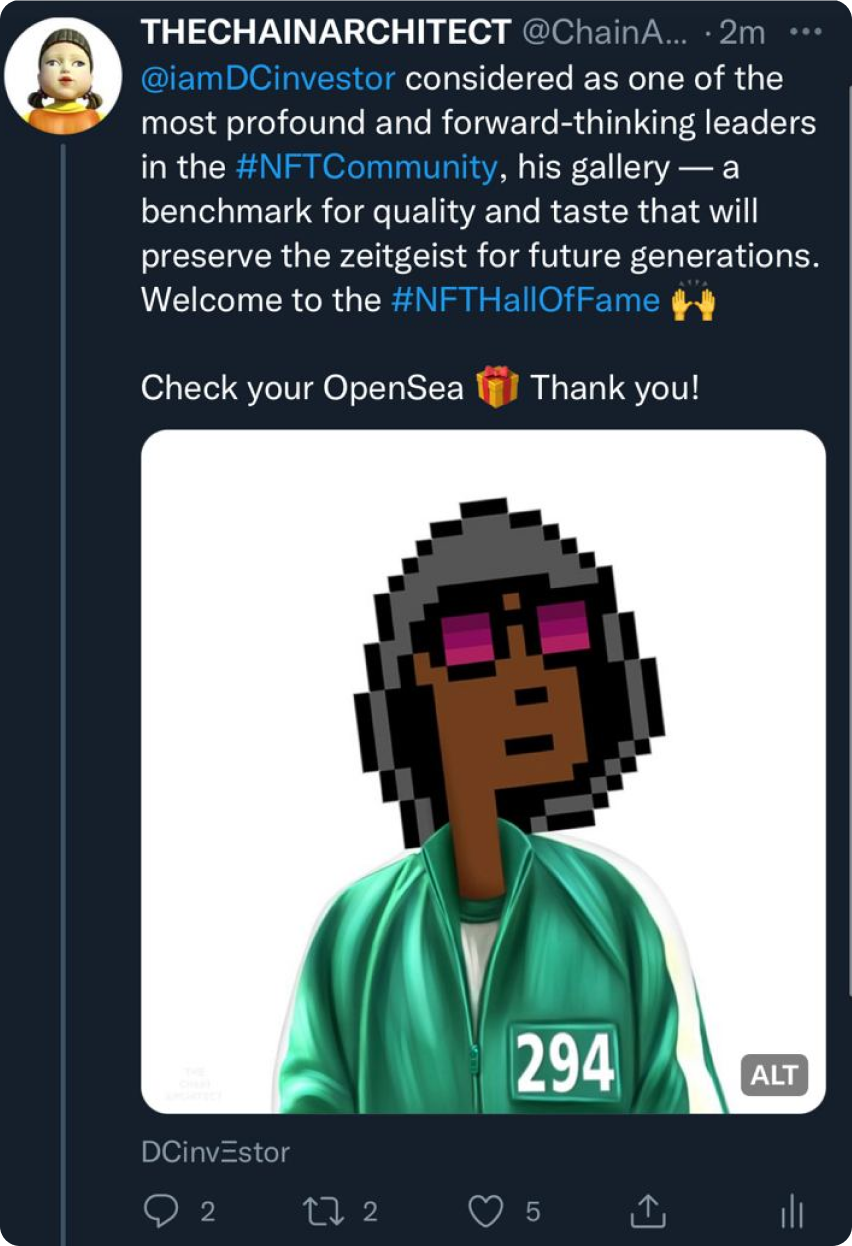Click the retweet count number 2
The height and width of the screenshot is (1246, 852).
tap(369, 1212)
